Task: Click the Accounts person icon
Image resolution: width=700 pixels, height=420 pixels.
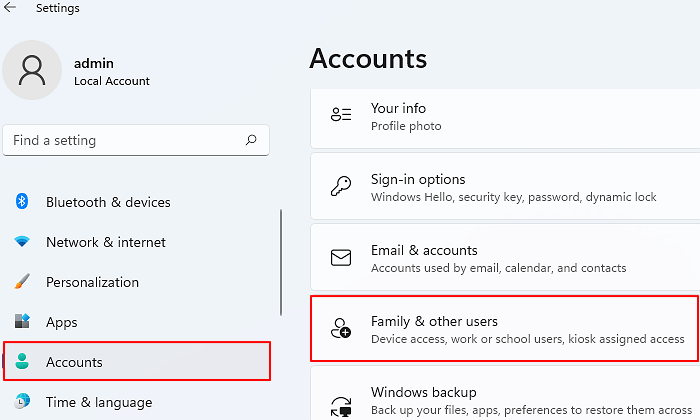Action: point(22,362)
